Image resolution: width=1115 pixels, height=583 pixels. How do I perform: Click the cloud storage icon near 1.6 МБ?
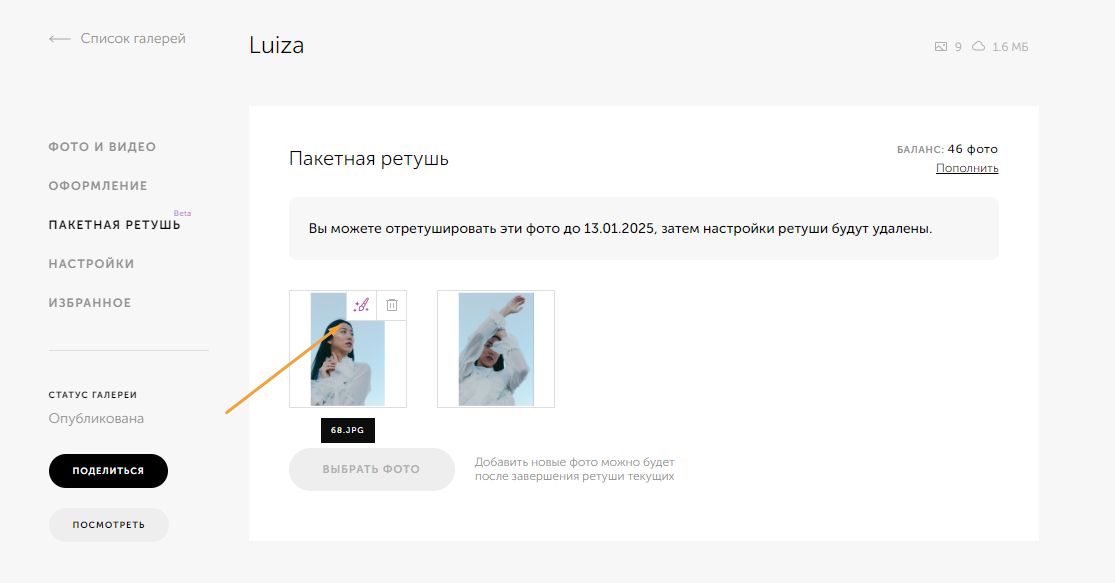tap(978, 47)
